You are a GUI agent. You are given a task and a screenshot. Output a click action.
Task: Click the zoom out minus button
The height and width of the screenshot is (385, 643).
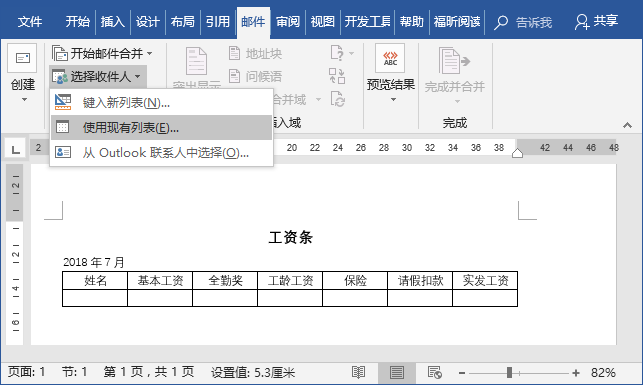[462, 373]
